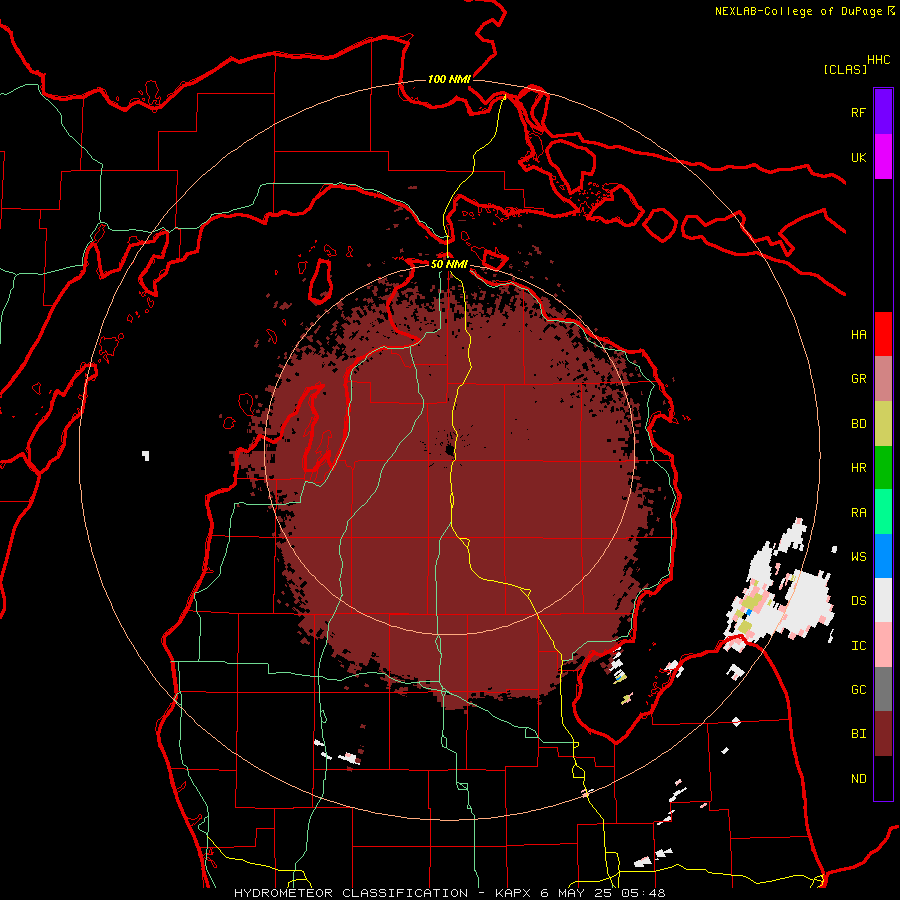Click the small white pixel over Lake Michigan
Image resolution: width=900 pixels, height=900 pixels.
click(146, 455)
